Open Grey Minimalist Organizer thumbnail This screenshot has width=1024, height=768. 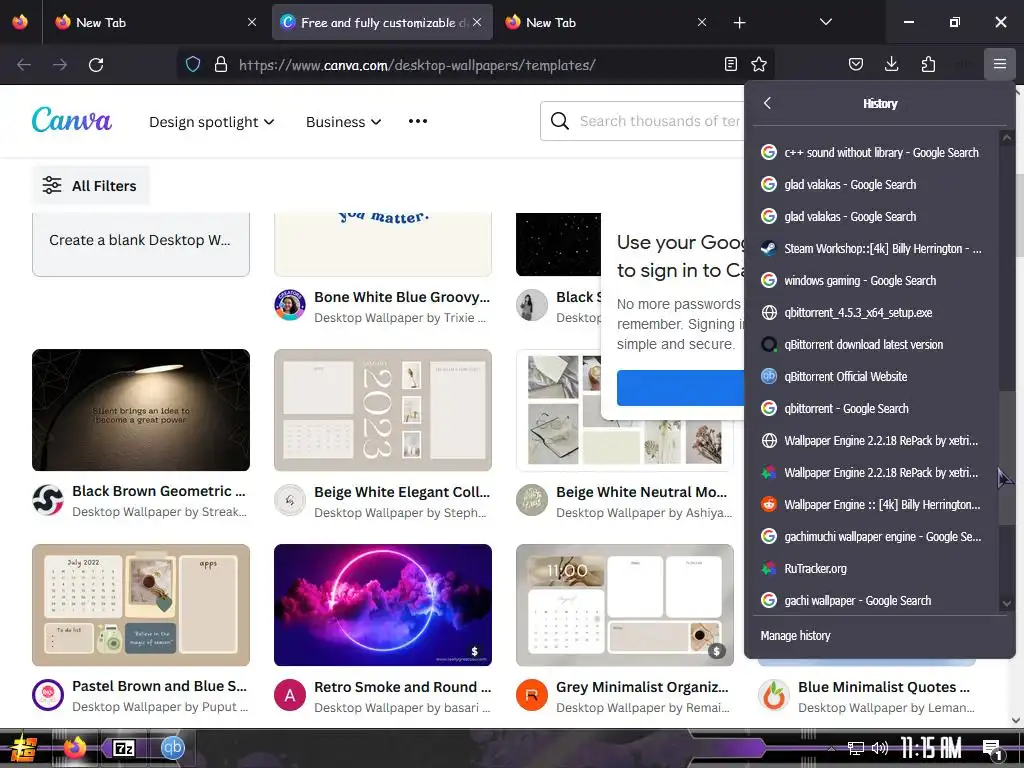[624, 605]
